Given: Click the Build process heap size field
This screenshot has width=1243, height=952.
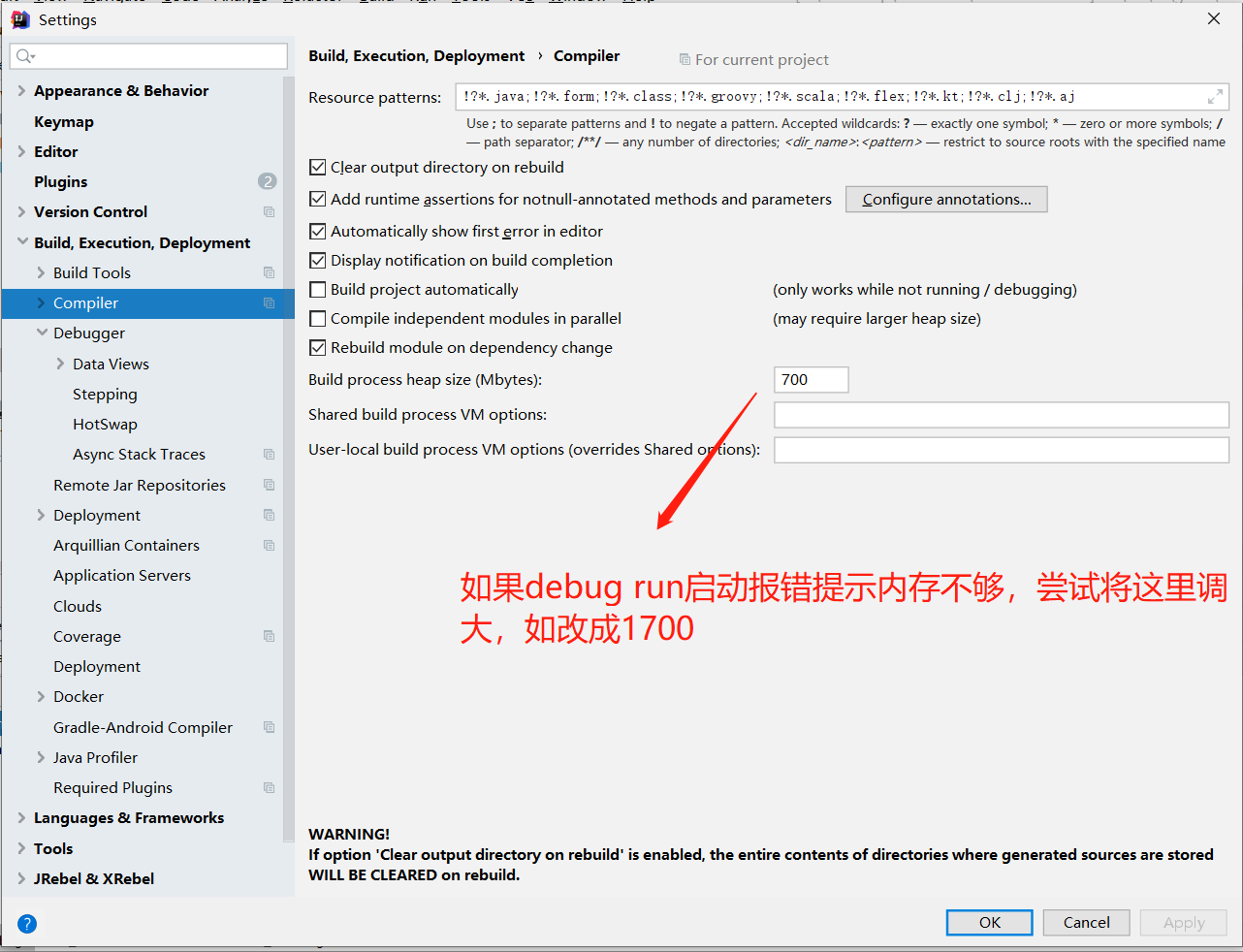Looking at the screenshot, I should [x=811, y=380].
